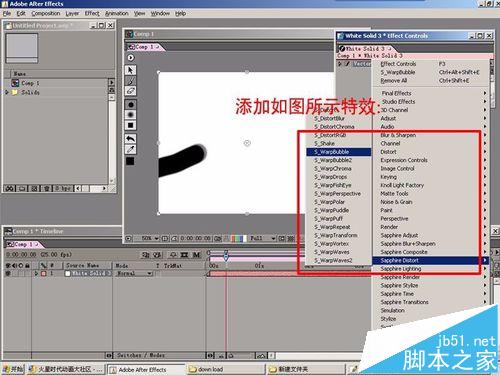The width and height of the screenshot is (500, 375).
Task: Click the binoculars Find icon in Project panel
Action: (10, 189)
